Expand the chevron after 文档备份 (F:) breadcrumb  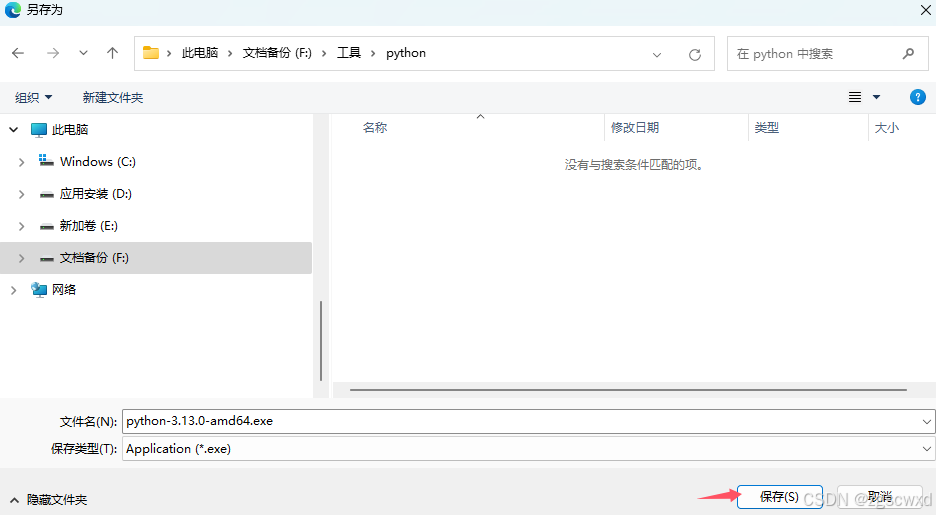(324, 54)
